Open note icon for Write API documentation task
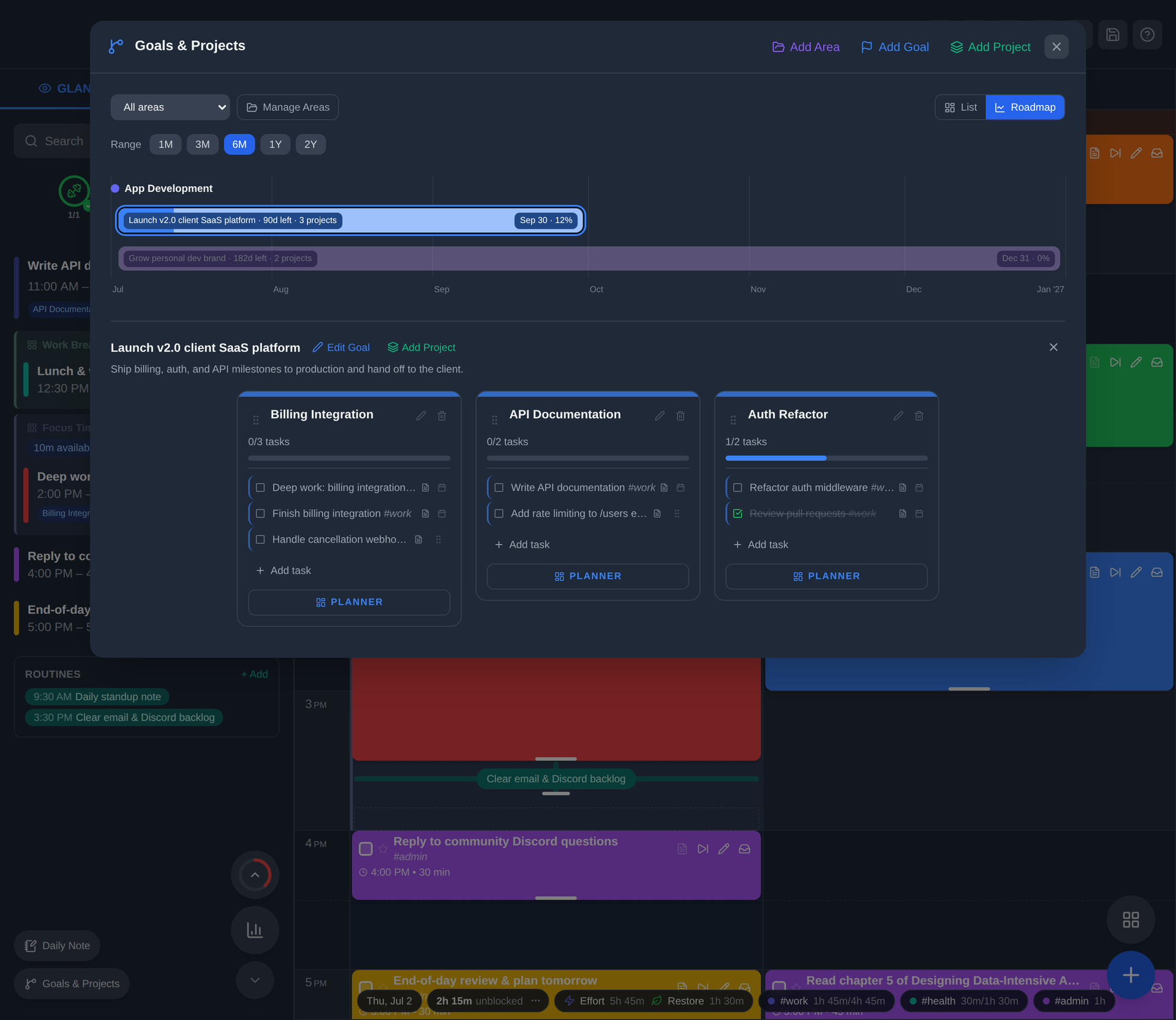Viewport: 1176px width, 1020px height. pyautogui.click(x=664, y=488)
